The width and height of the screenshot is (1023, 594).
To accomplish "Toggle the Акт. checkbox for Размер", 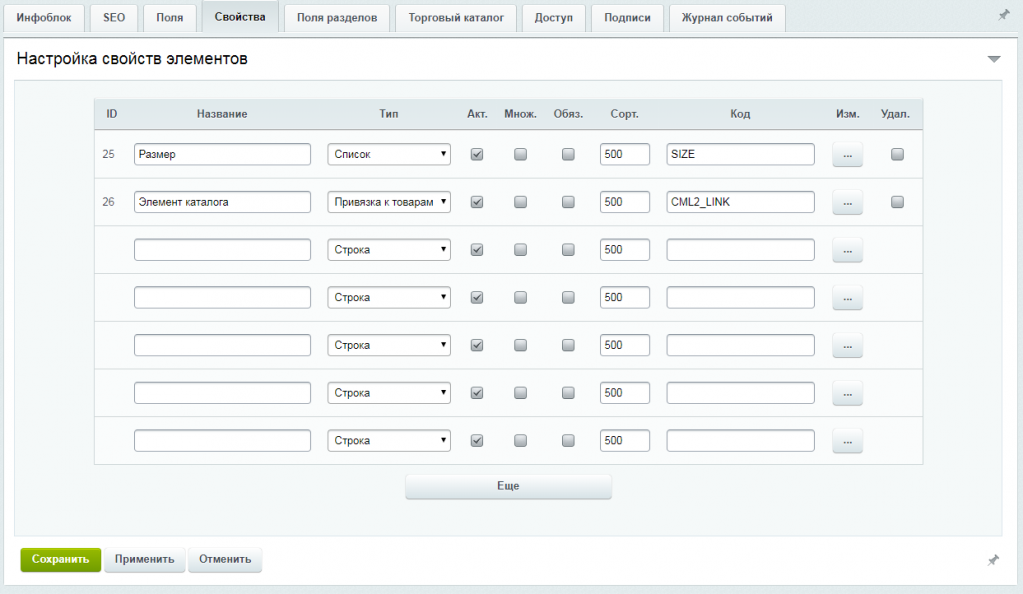I will [477, 155].
